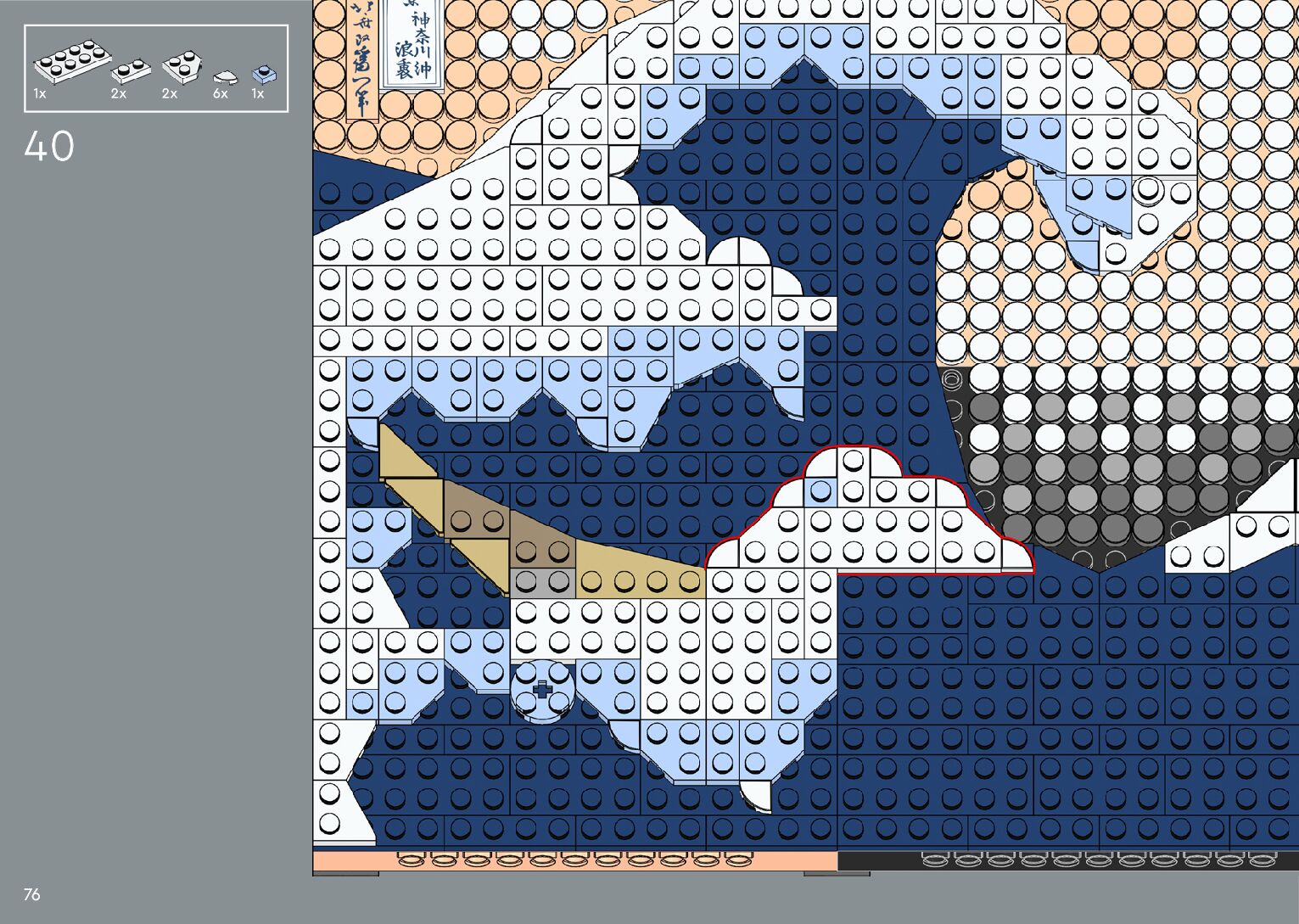Image resolution: width=1299 pixels, height=924 pixels.
Task: Click the "6x" quantity label
Action: click(221, 94)
